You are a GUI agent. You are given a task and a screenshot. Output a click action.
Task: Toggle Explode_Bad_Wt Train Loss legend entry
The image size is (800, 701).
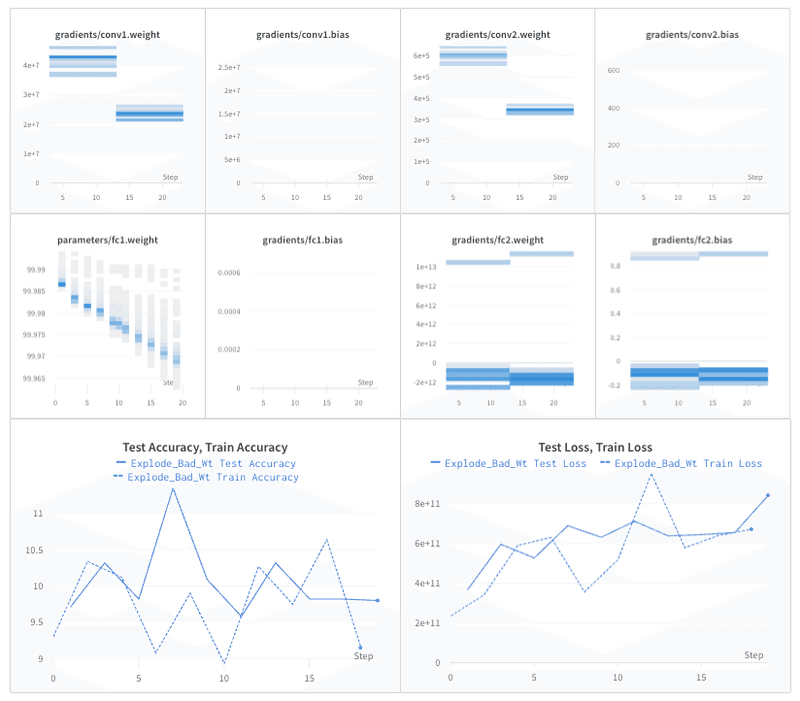tap(681, 463)
